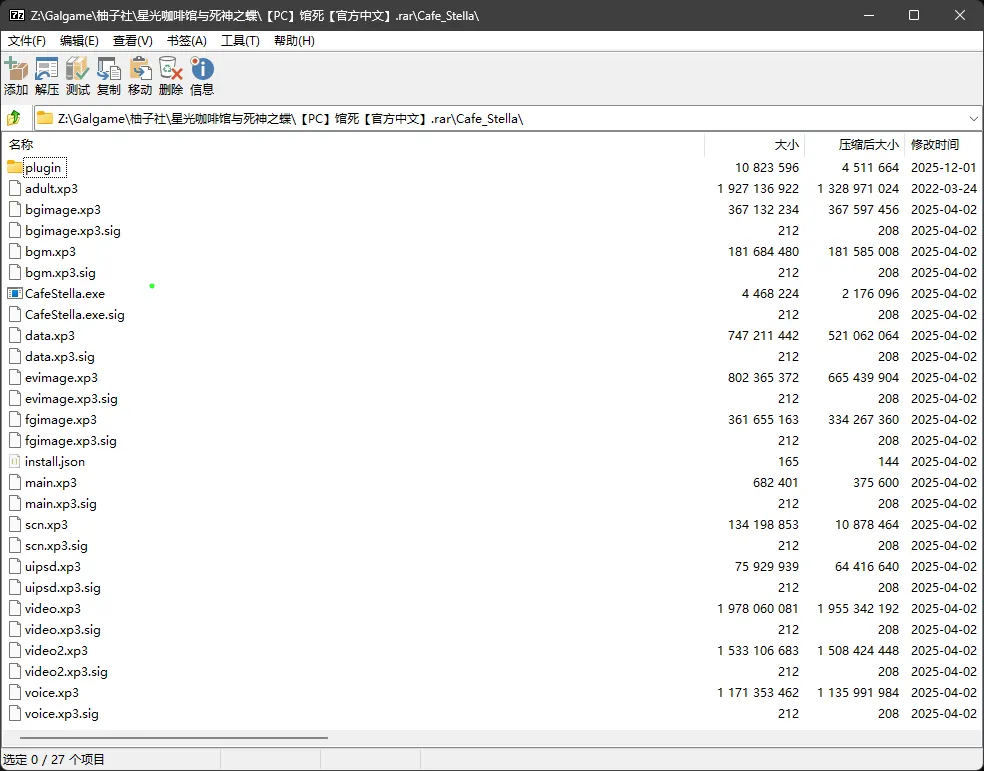Expand the address bar path dropdown

(973, 119)
